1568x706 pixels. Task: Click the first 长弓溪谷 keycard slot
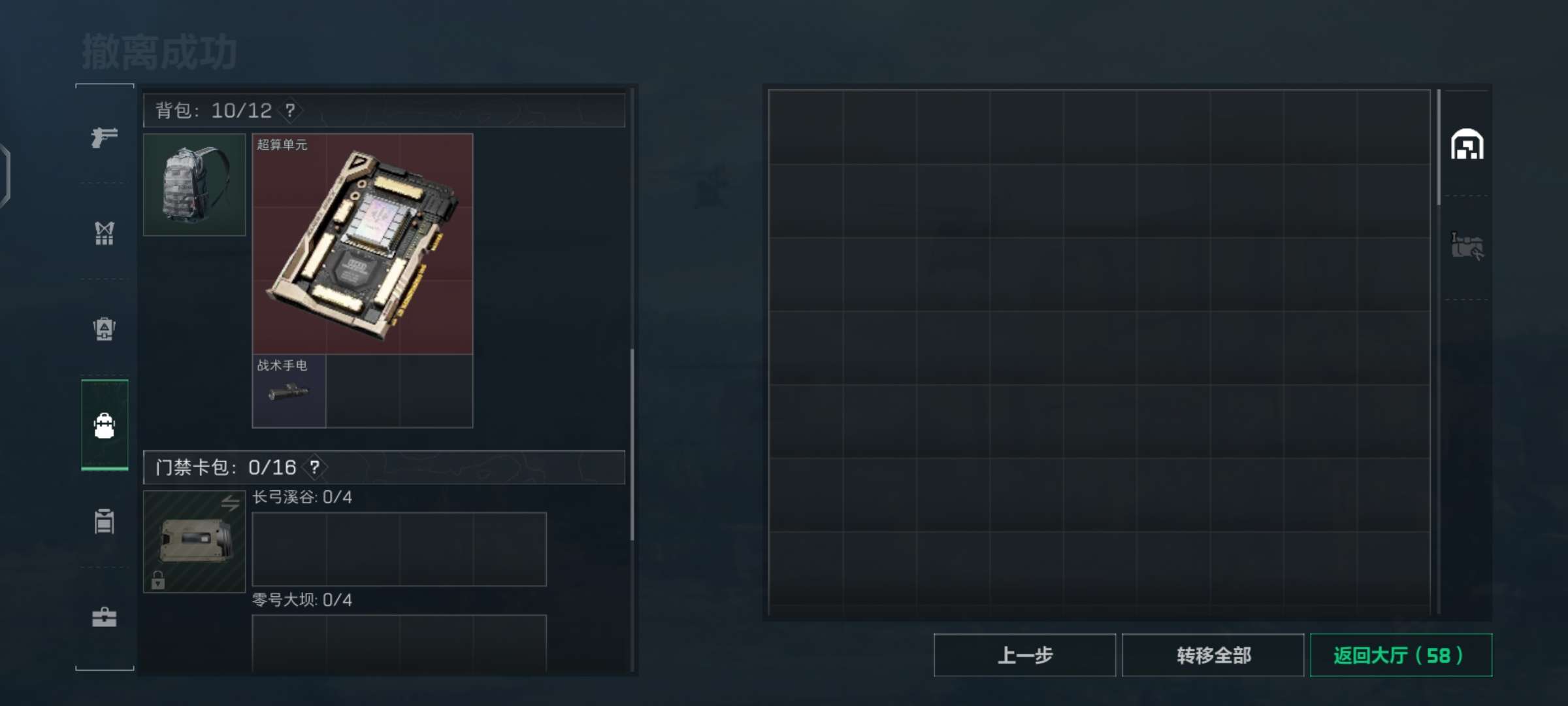[x=289, y=549]
